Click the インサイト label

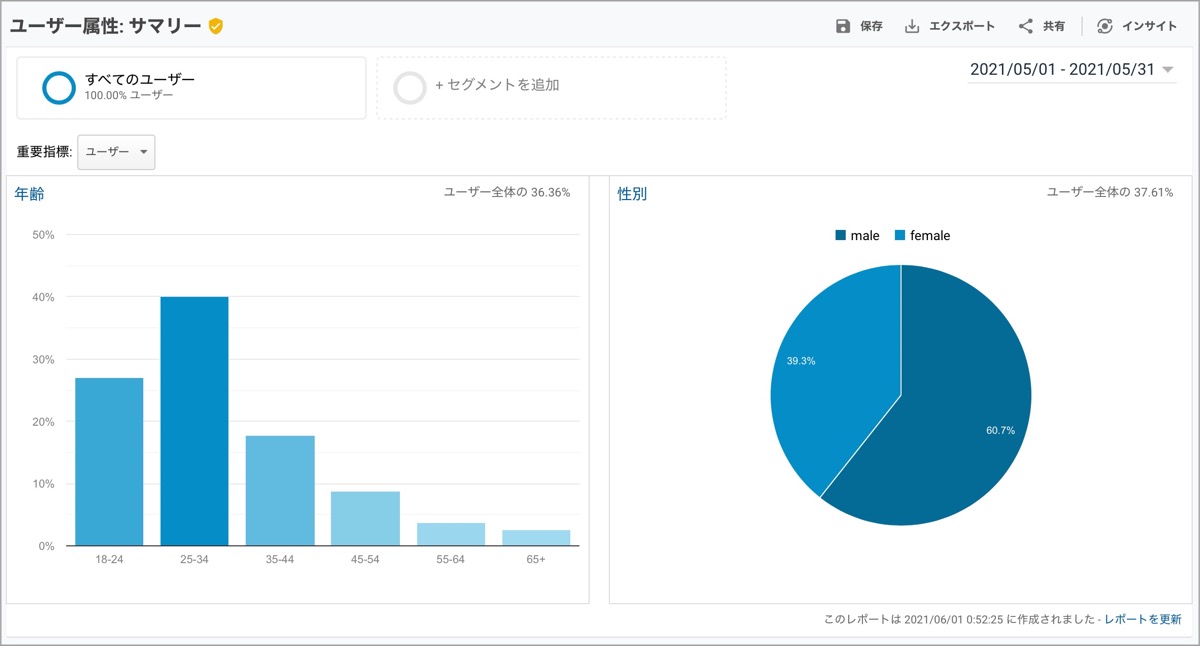click(1150, 27)
